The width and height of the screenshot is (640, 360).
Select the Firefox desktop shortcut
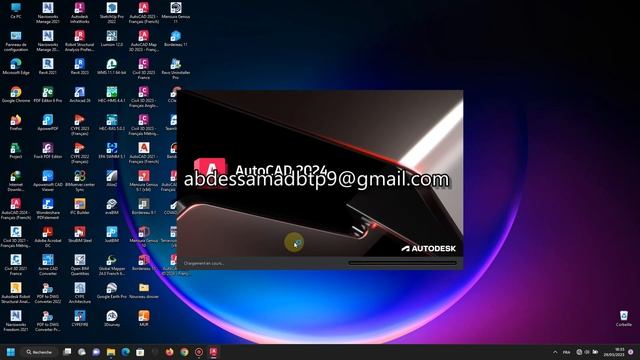[16, 122]
